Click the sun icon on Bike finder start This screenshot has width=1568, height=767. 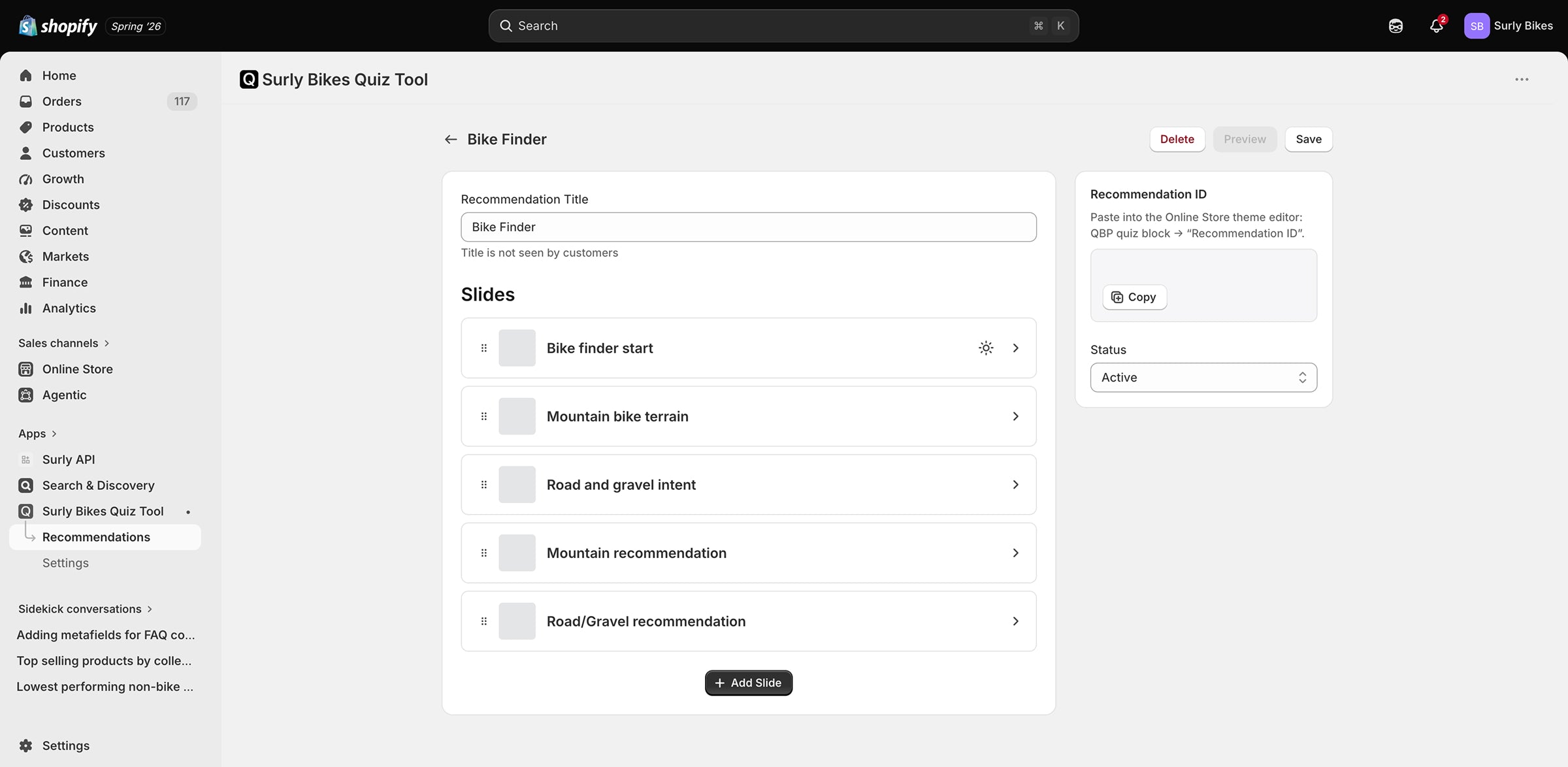pyautogui.click(x=986, y=348)
